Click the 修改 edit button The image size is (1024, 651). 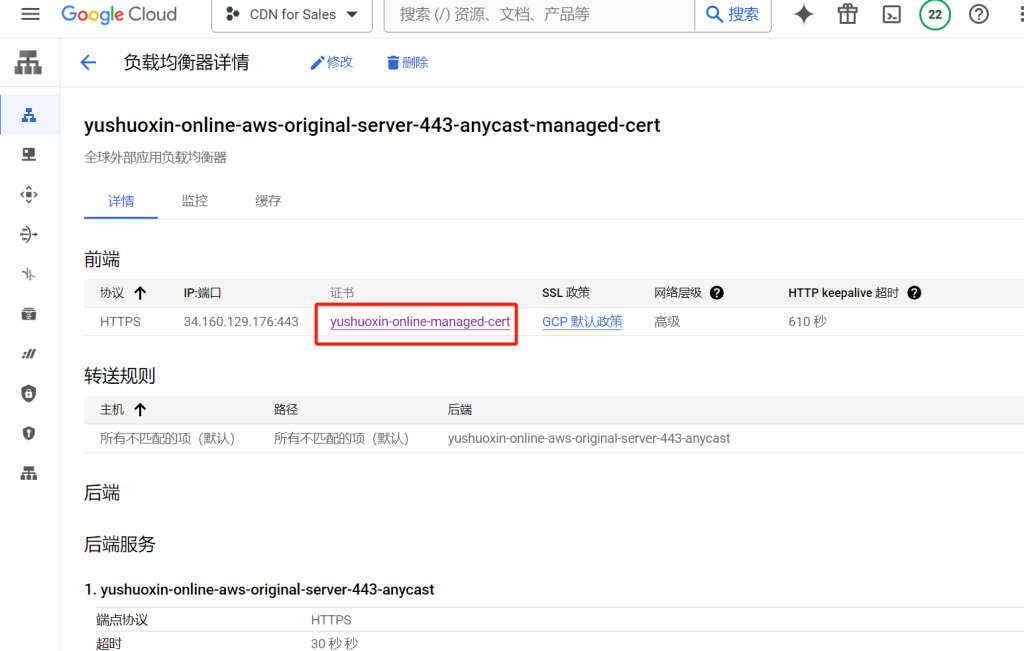tap(332, 62)
